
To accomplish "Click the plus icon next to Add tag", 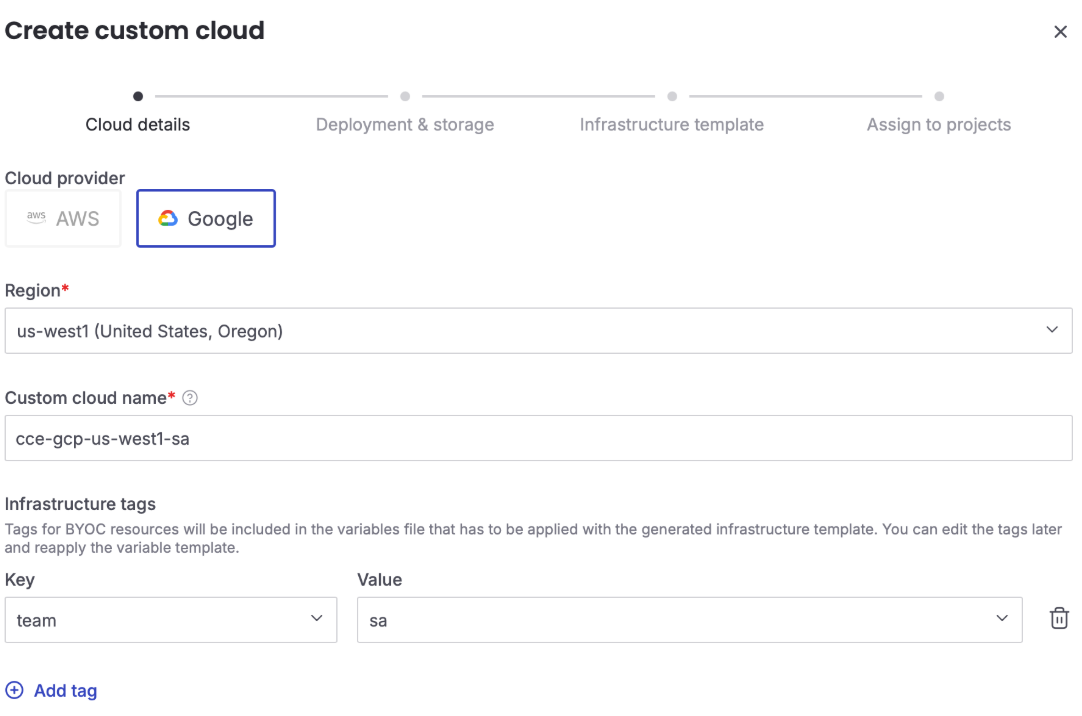I will [x=14, y=690].
